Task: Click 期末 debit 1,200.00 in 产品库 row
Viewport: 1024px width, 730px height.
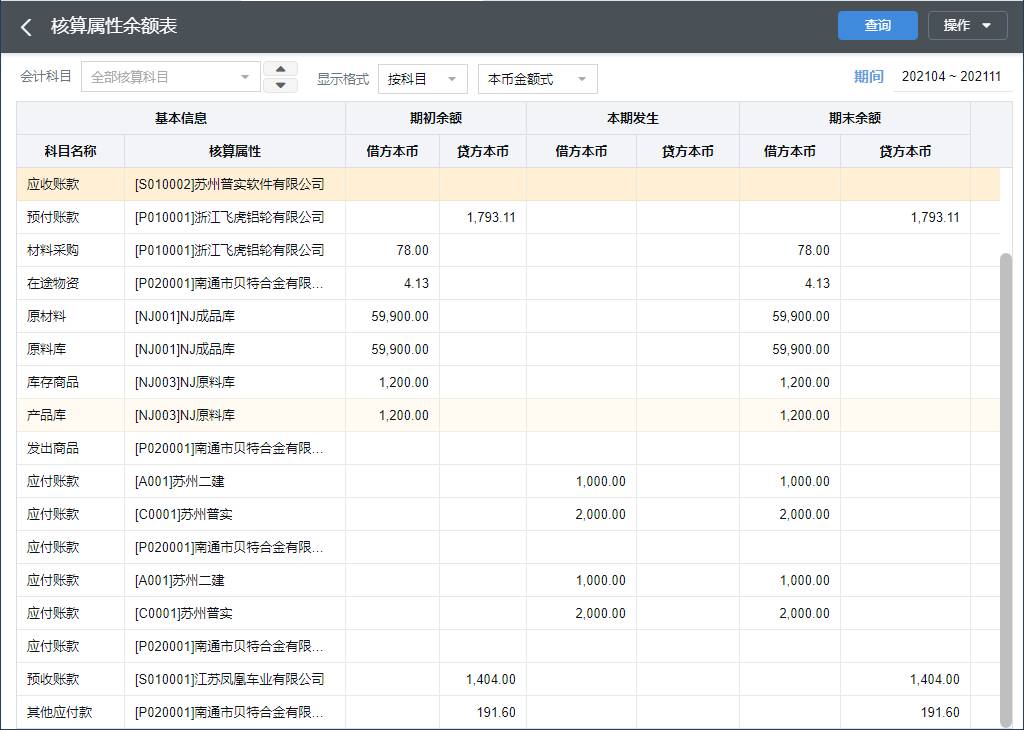Action: click(790, 415)
